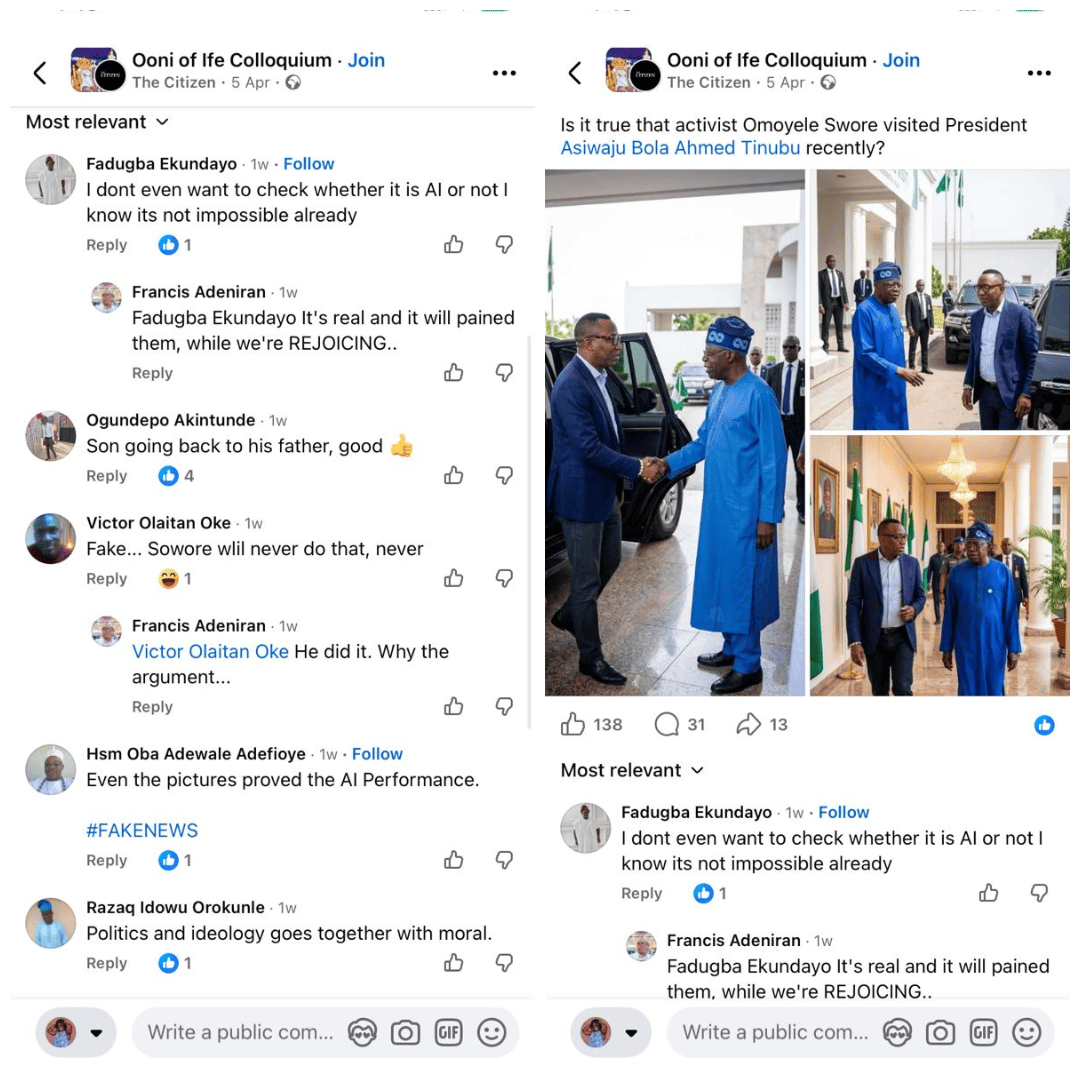The height and width of the screenshot is (1080, 1080).
Task: Open GIF picker in right comment bar
Action: [983, 1032]
